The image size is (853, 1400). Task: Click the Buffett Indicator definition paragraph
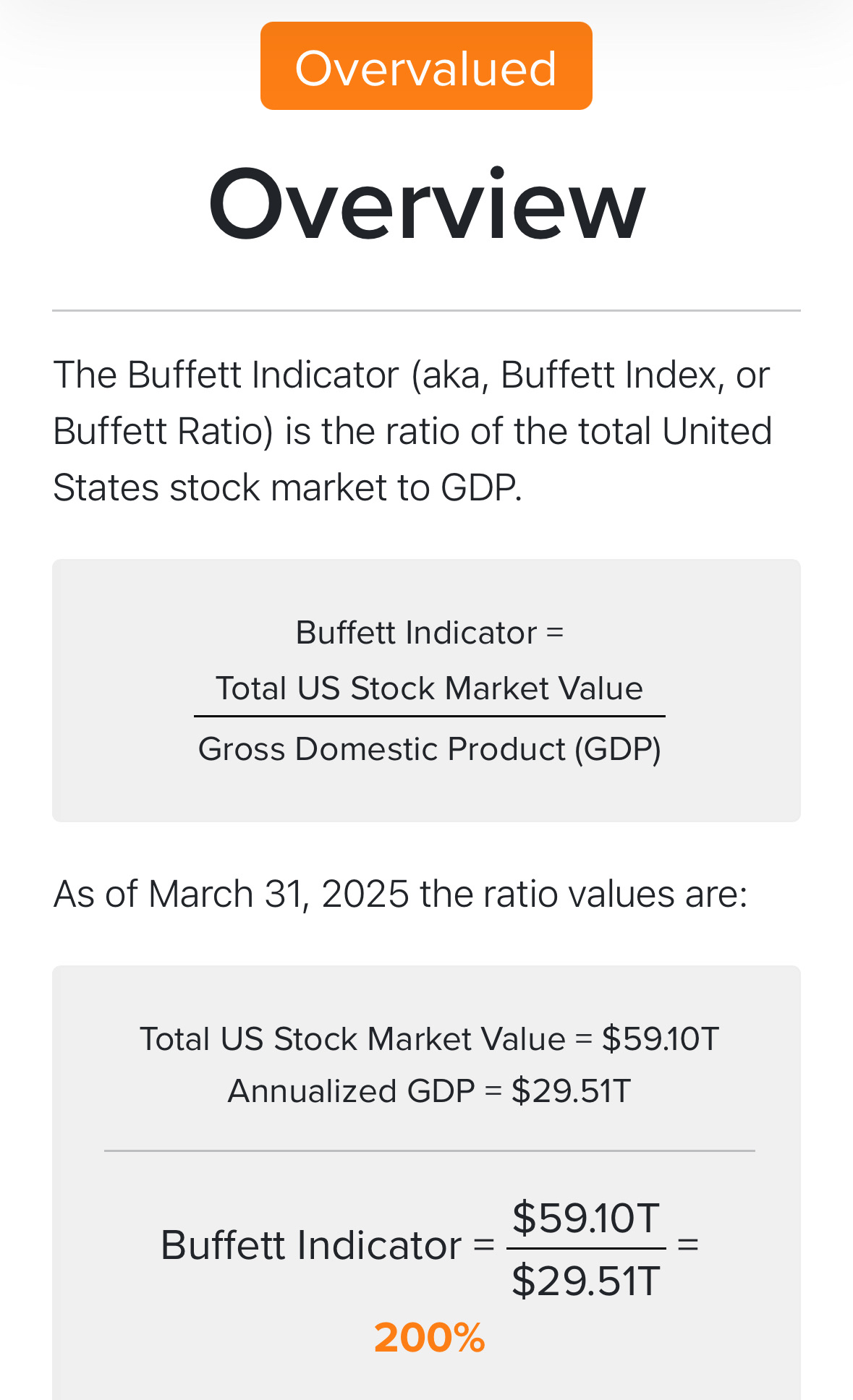[x=412, y=431]
